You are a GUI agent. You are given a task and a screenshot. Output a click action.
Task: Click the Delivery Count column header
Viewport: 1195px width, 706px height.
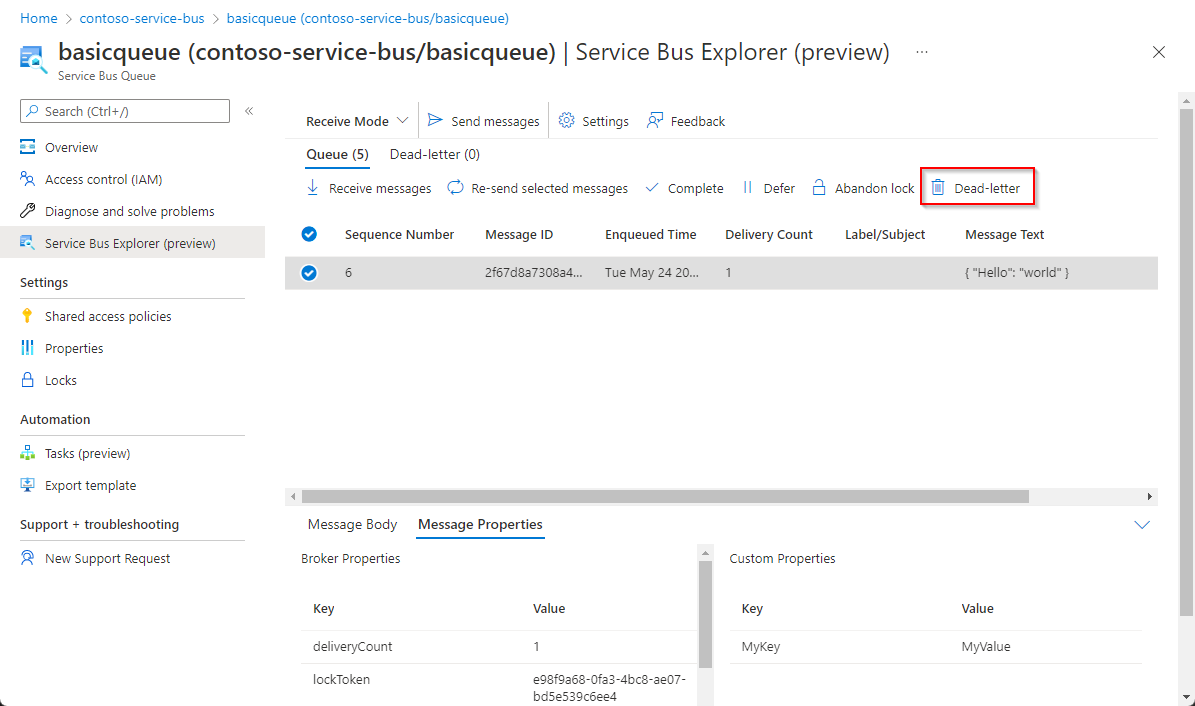click(768, 235)
